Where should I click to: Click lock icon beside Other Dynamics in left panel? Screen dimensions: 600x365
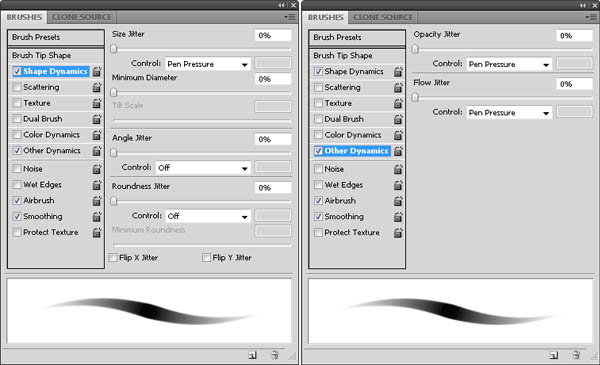point(97,151)
